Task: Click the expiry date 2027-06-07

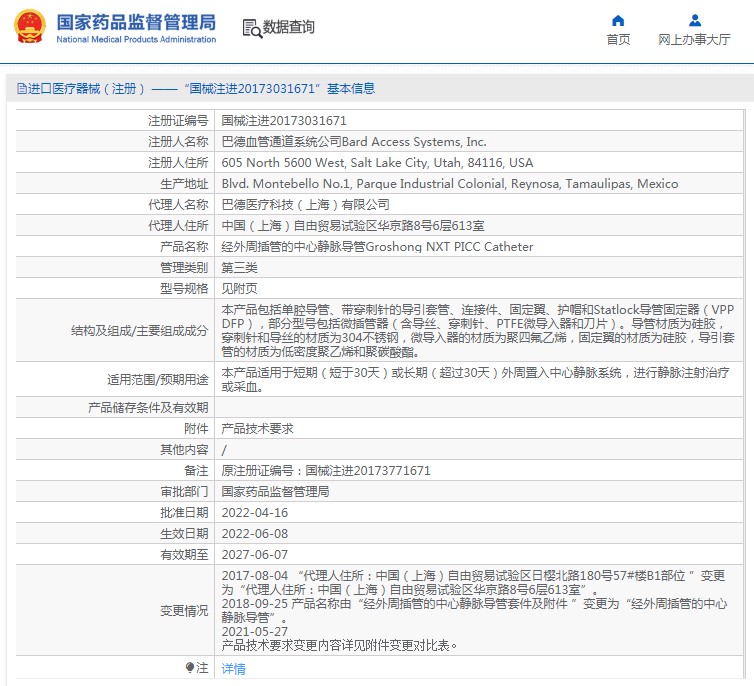Action: click(x=254, y=555)
